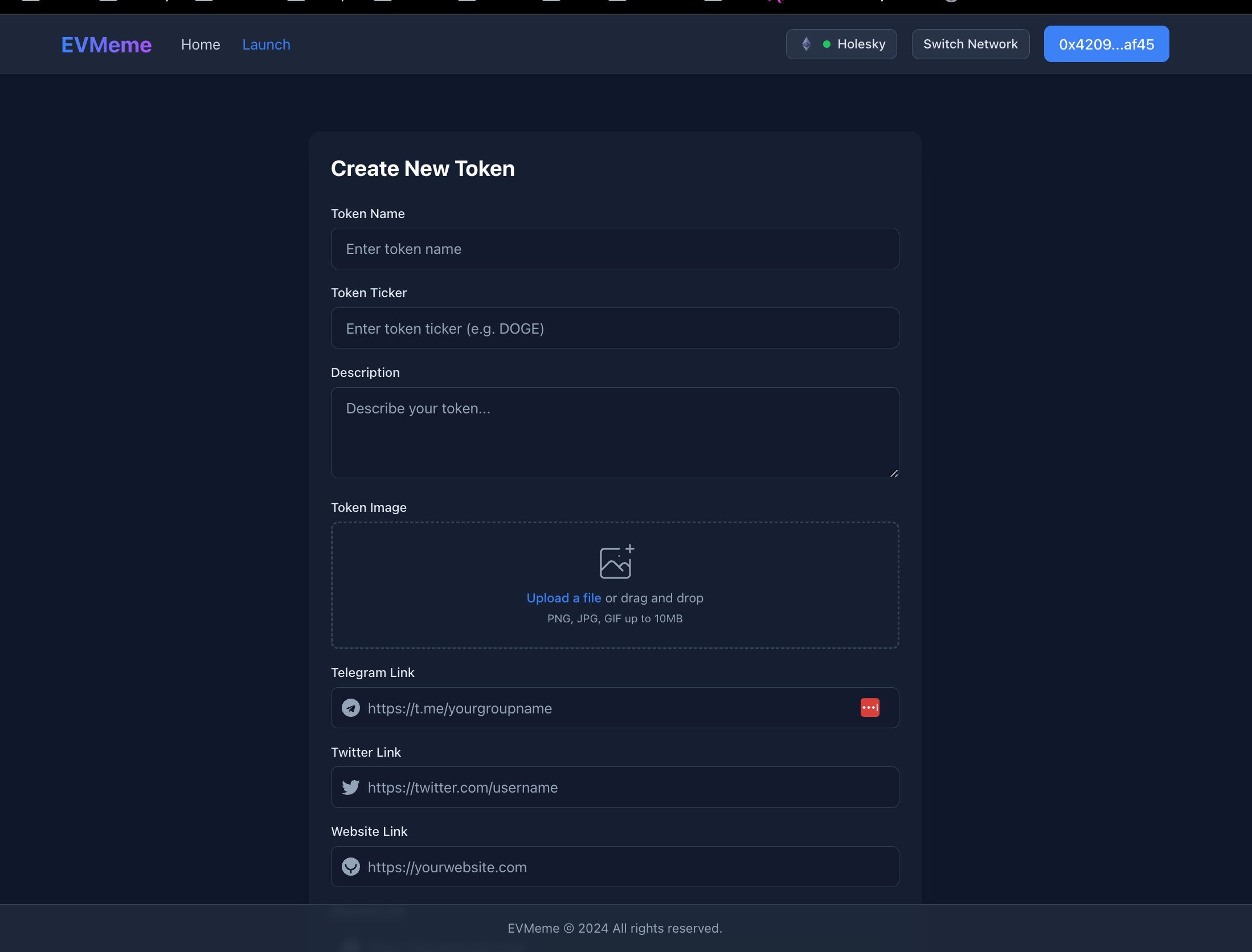The width and height of the screenshot is (1252, 952).
Task: Toggle the Holesky network connection
Action: click(x=840, y=43)
